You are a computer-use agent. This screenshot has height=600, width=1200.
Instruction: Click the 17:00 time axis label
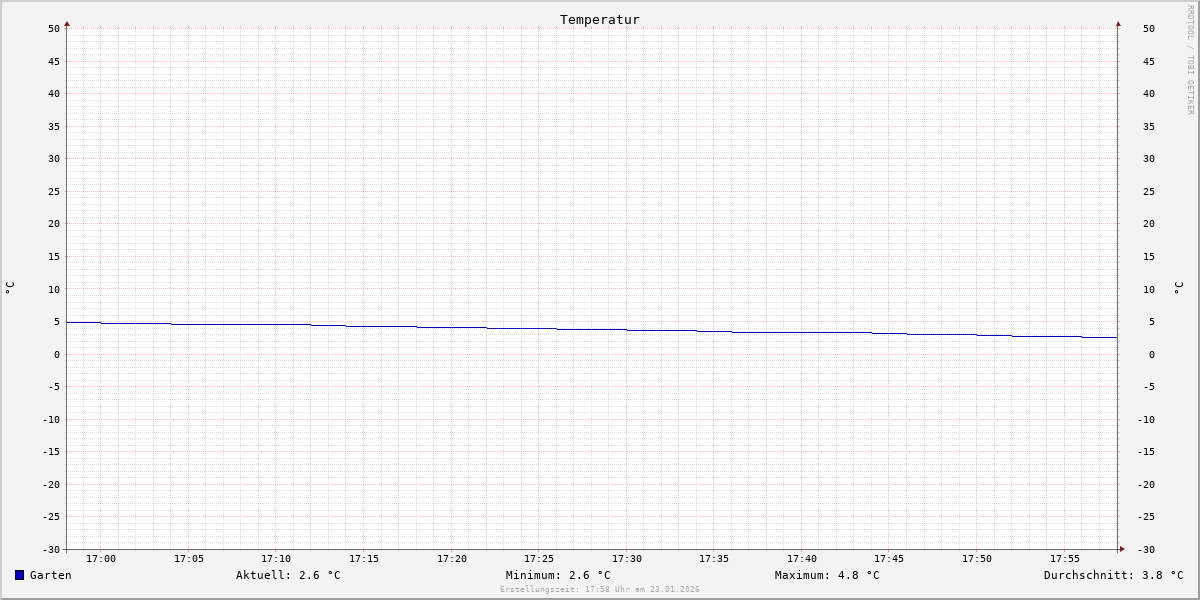pyautogui.click(x=101, y=558)
